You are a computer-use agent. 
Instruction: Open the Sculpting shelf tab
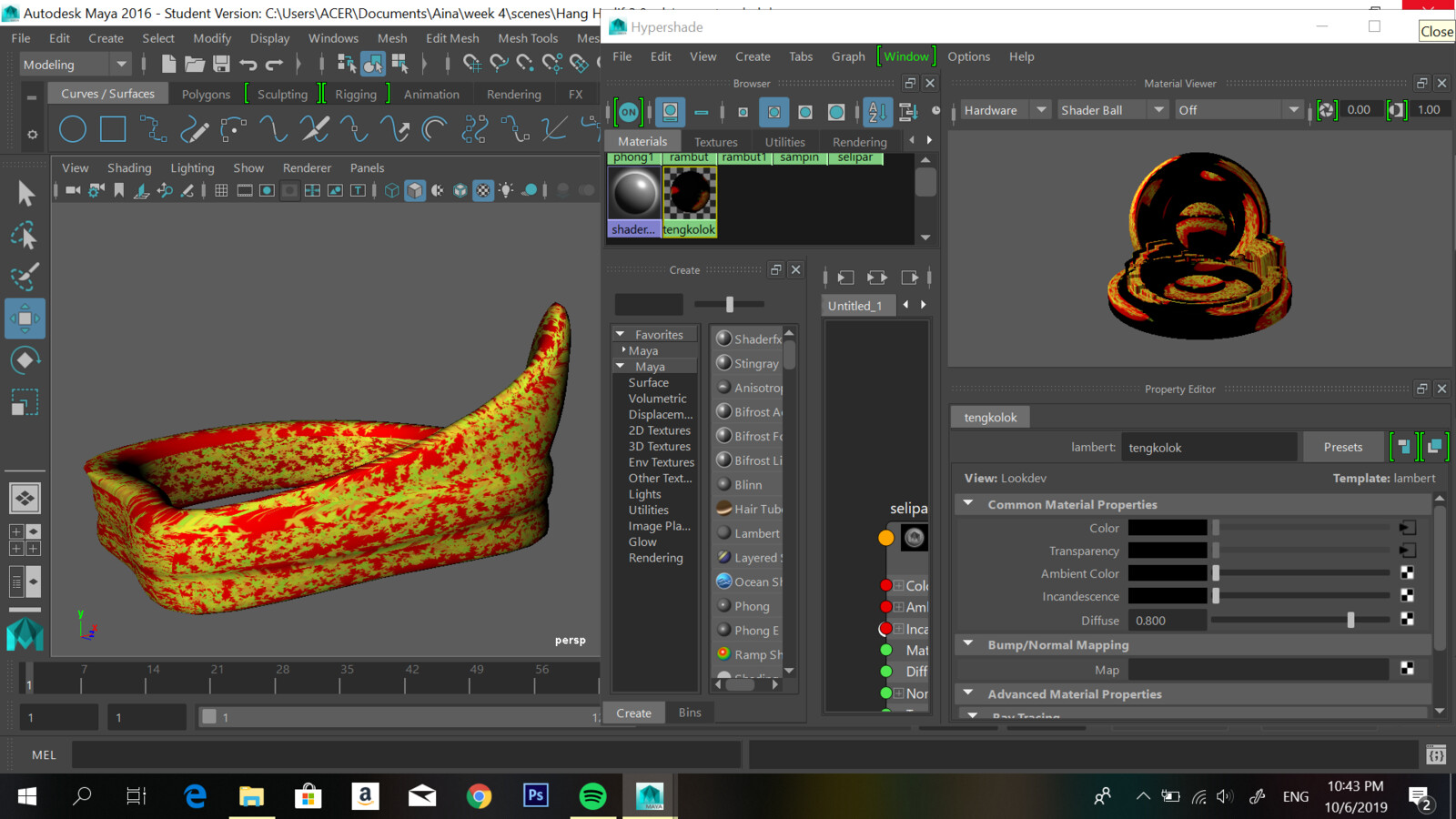pos(282,94)
